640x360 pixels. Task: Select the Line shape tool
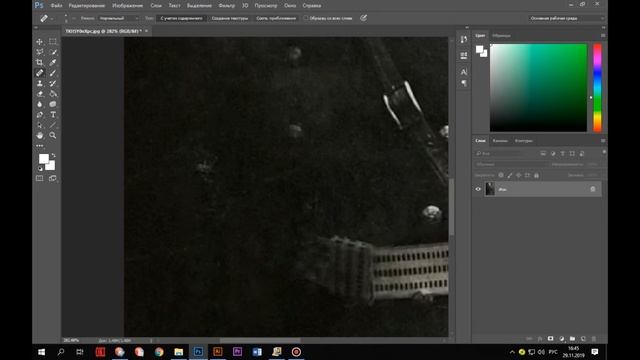53,125
